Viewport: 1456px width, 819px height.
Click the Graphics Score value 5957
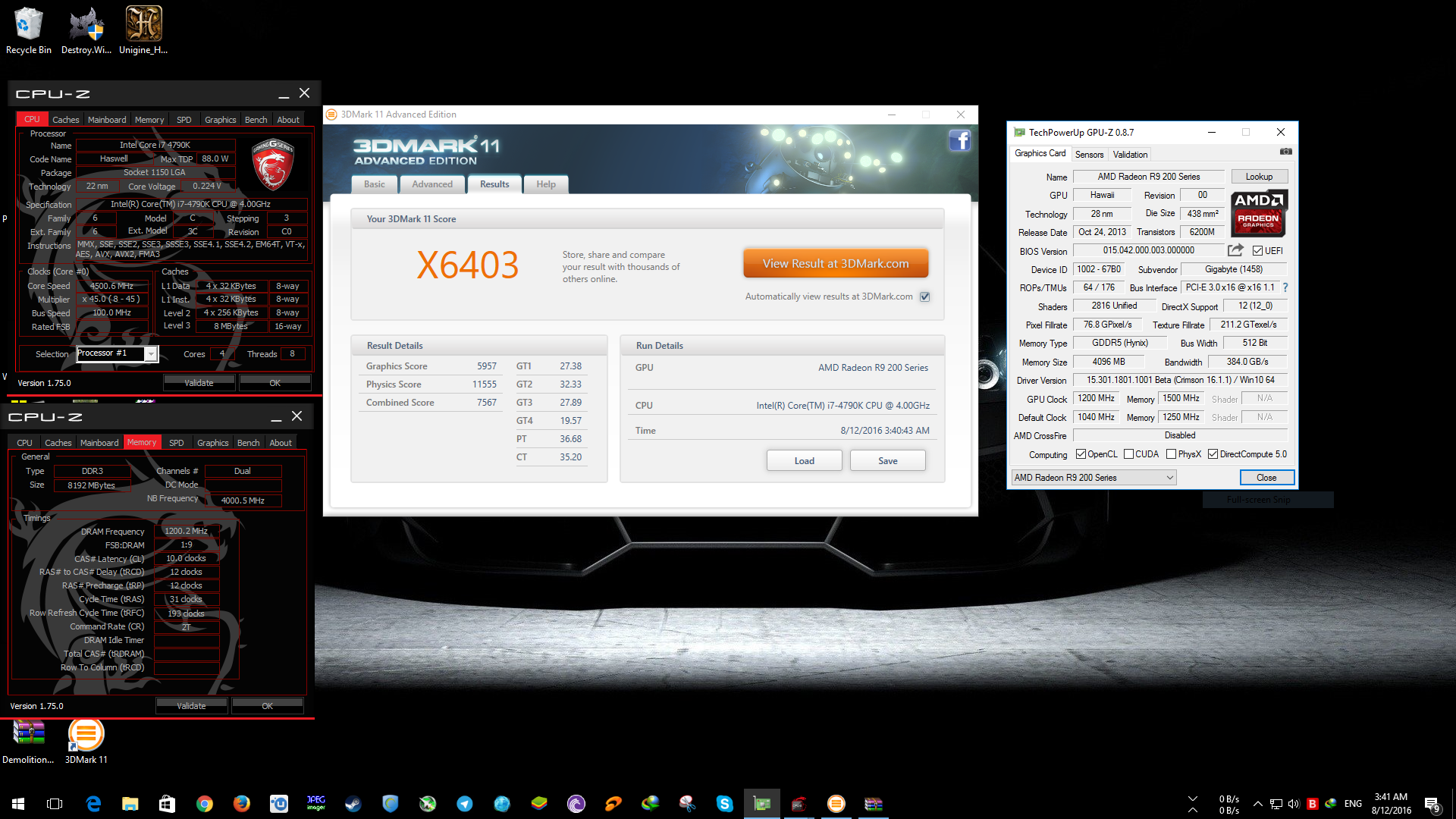(x=486, y=366)
